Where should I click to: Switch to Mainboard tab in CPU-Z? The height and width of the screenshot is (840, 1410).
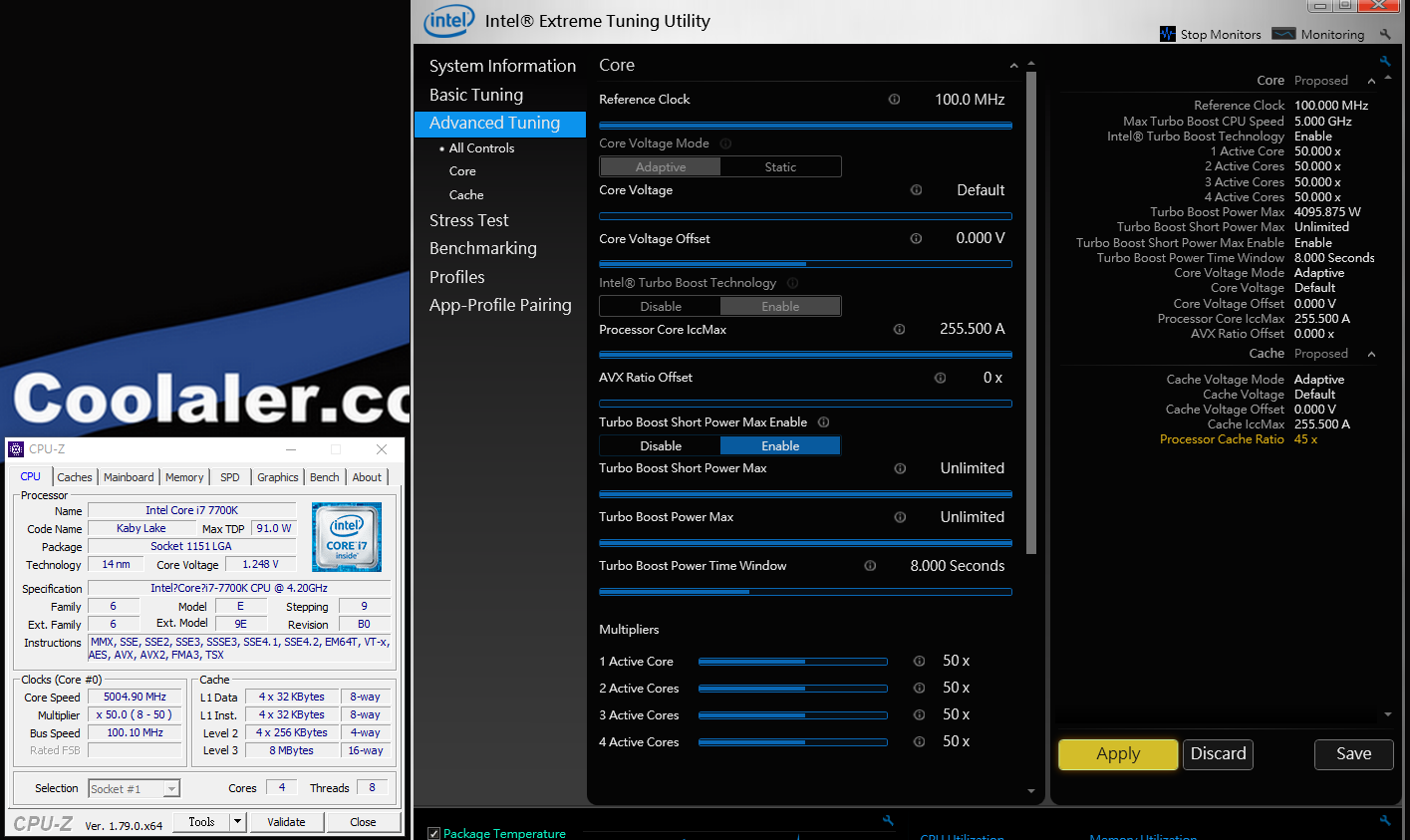click(129, 477)
